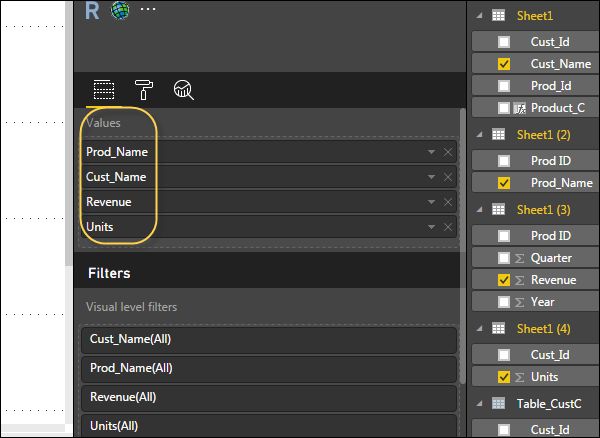Image resolution: width=600 pixels, height=438 pixels.
Task: Click the Sheet1 (4) table grid icon
Action: pyautogui.click(x=498, y=329)
